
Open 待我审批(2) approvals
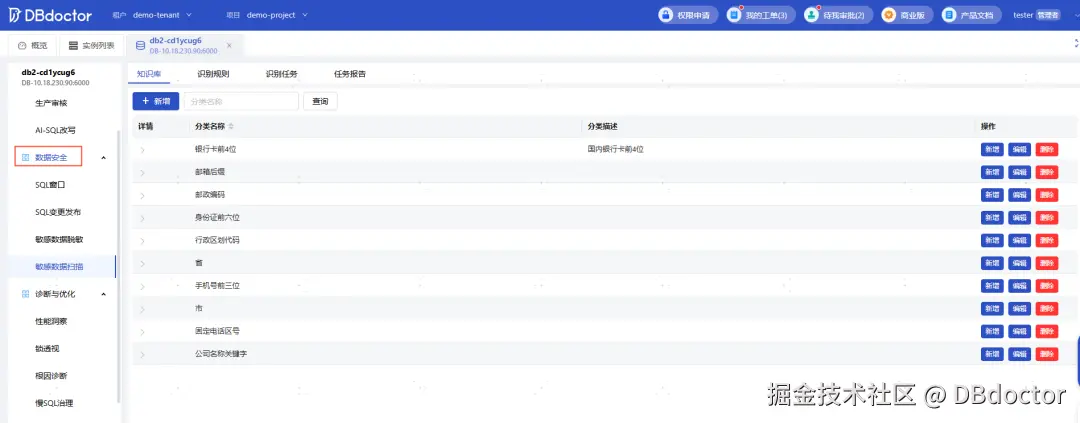(838, 14)
